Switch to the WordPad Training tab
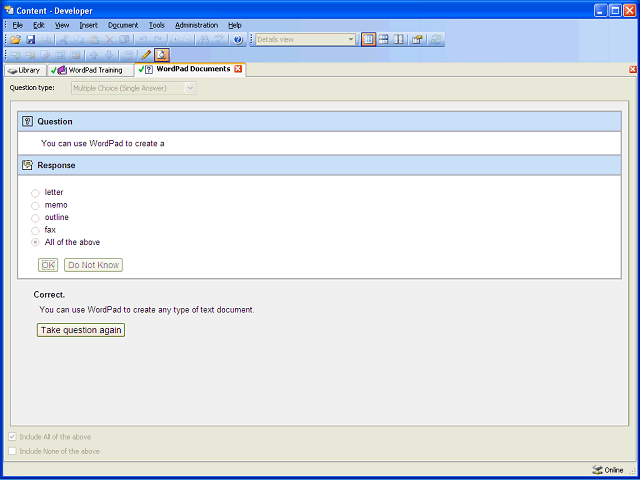The height and width of the screenshot is (480, 640). [91, 70]
